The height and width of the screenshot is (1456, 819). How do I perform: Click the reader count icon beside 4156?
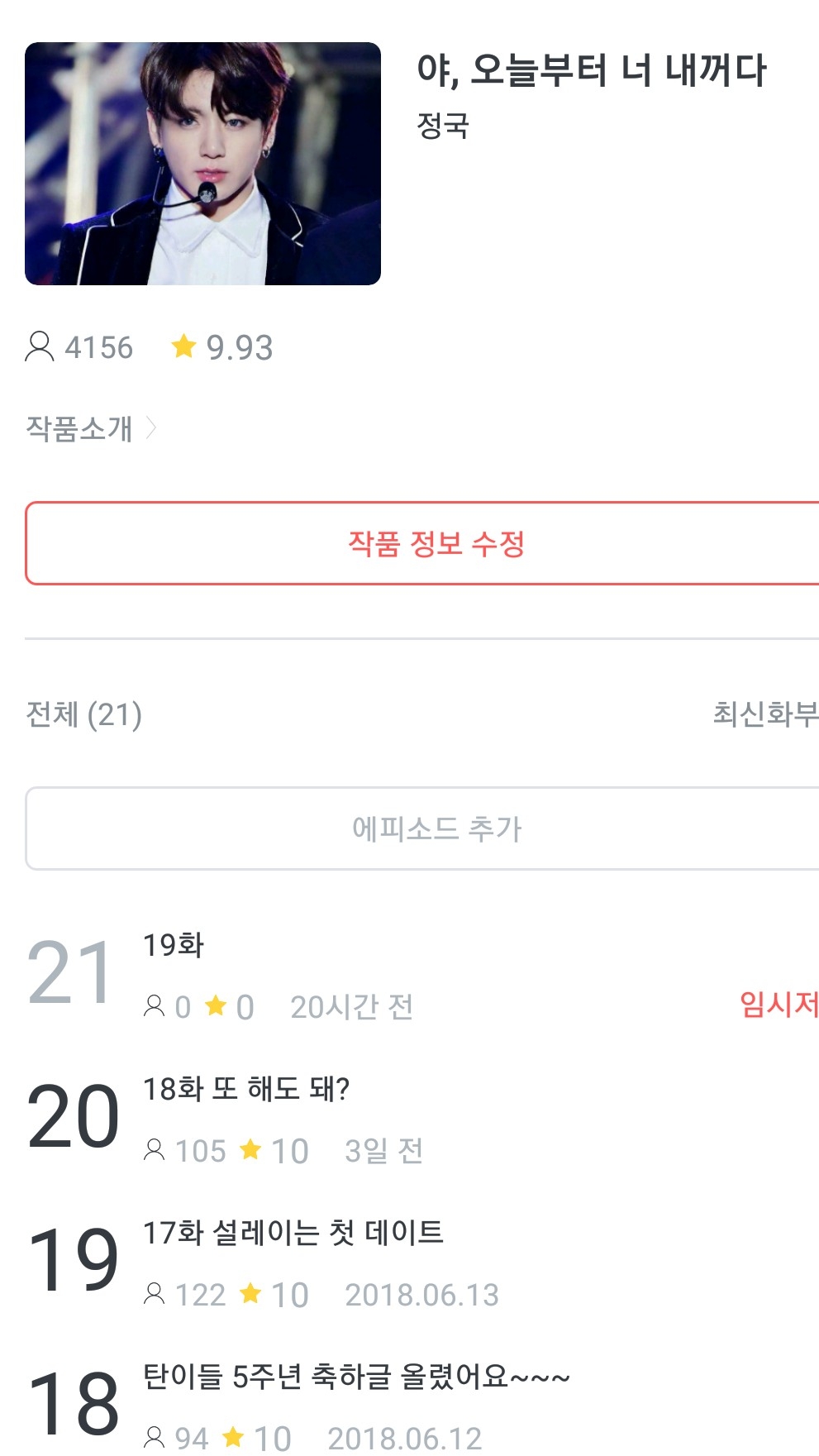click(x=39, y=347)
